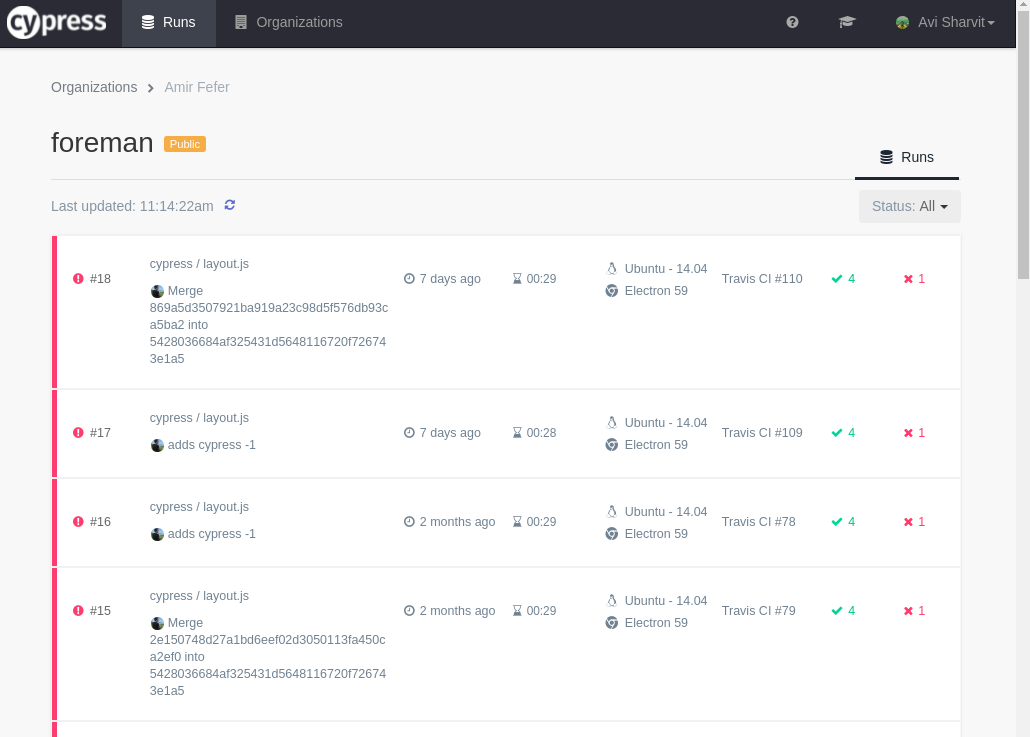Click Travis CI #78 text
1030x737 pixels.
pyautogui.click(x=758, y=522)
